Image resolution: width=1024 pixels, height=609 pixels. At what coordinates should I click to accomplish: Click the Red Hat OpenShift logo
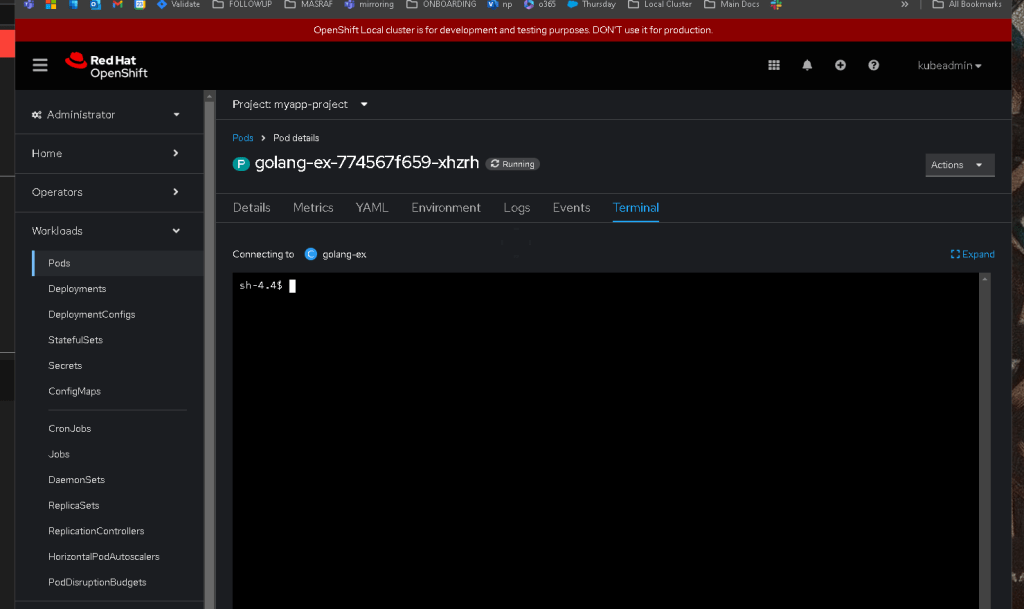coord(106,66)
